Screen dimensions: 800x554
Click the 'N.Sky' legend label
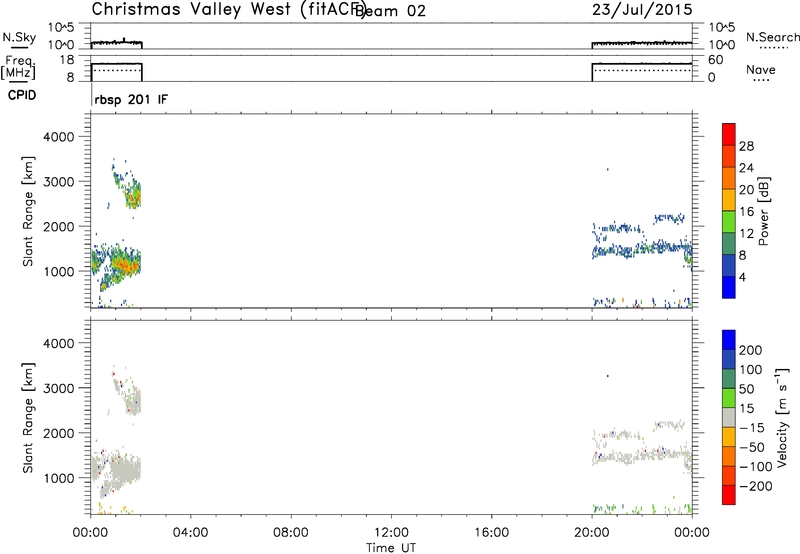[19, 37]
